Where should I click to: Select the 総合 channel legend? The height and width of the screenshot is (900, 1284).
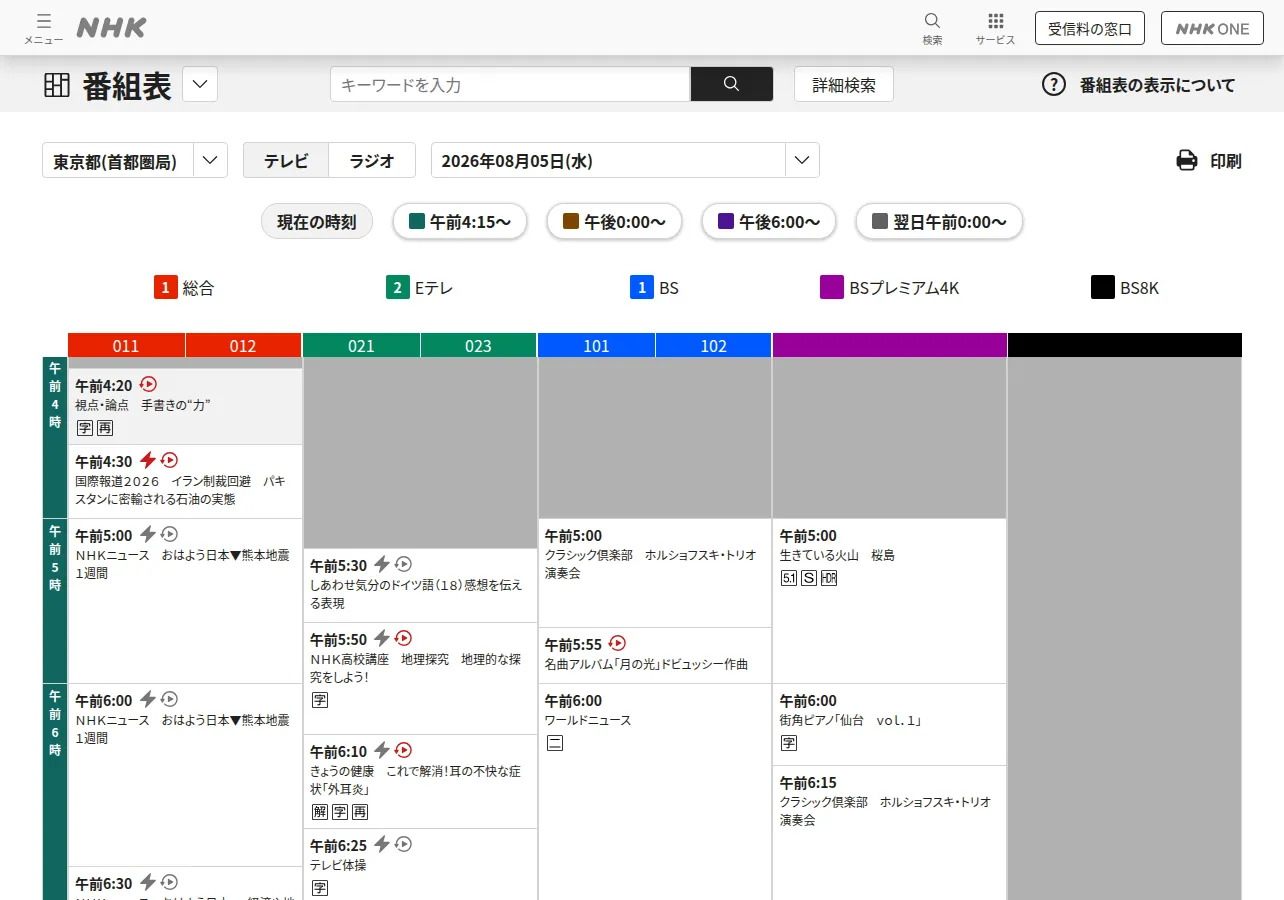click(184, 288)
